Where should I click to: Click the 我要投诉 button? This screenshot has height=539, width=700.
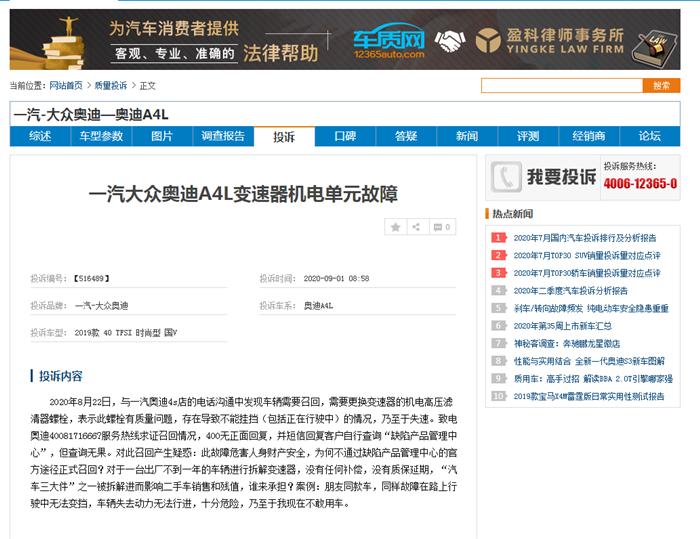pos(562,177)
